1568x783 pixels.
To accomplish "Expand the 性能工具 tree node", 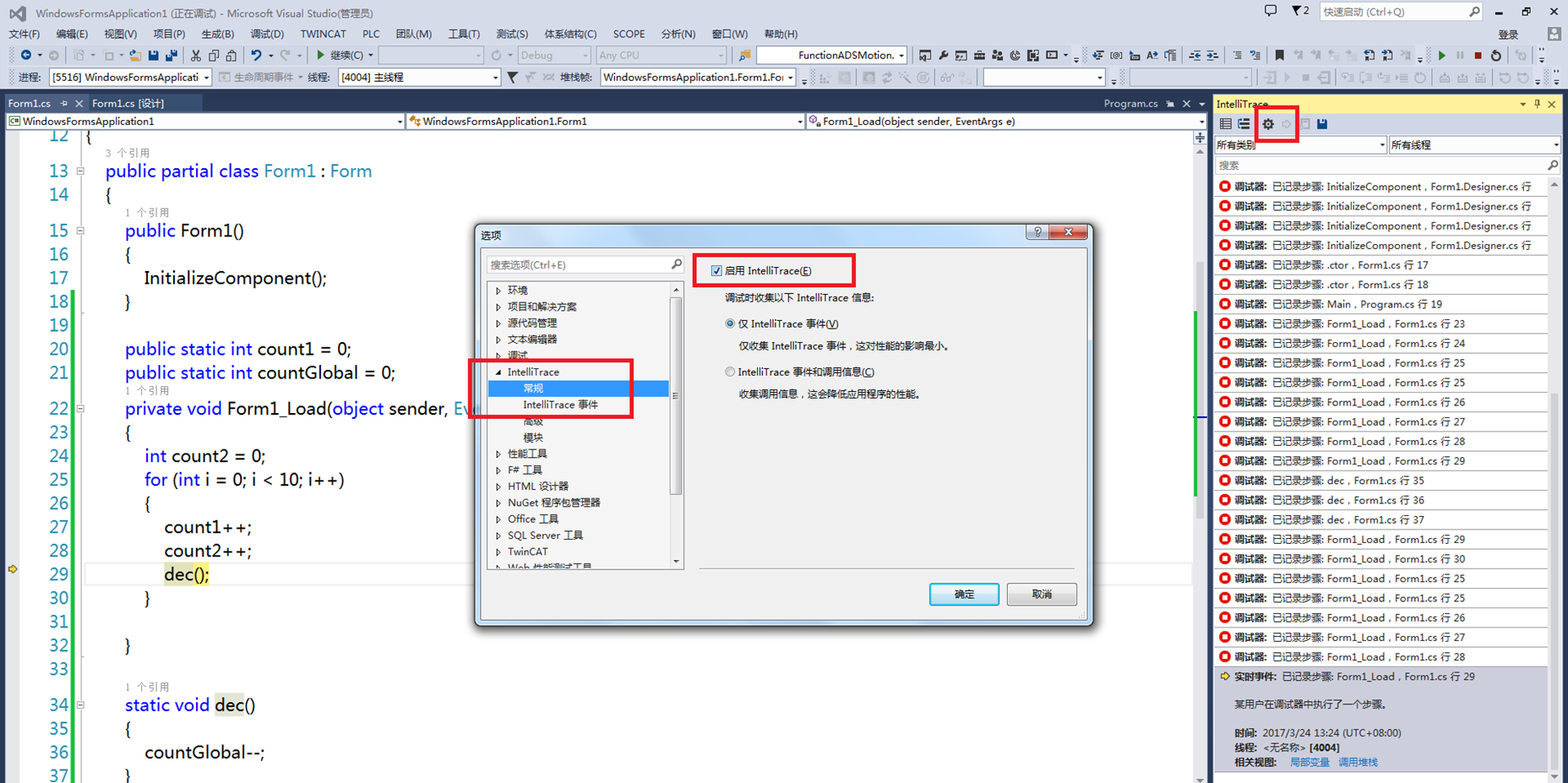I will tap(498, 454).
